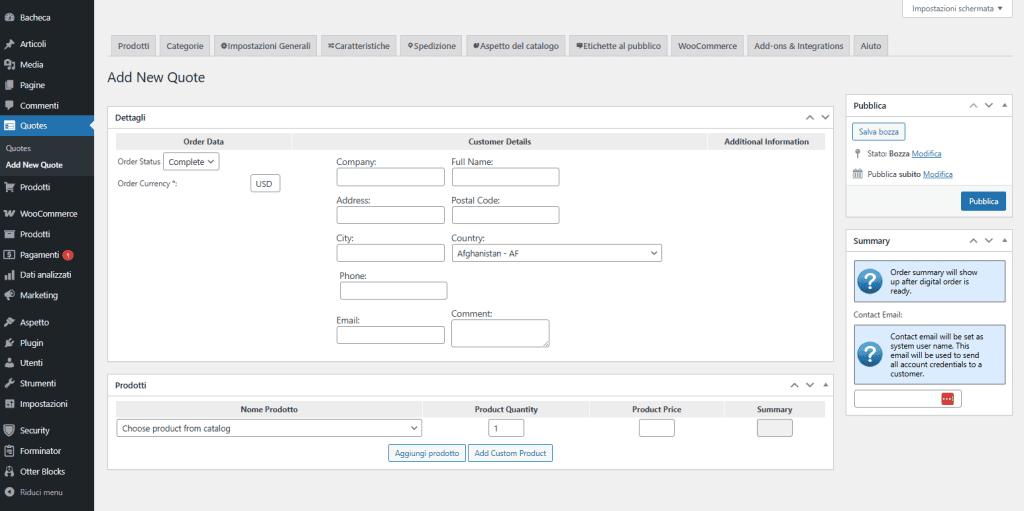Open the WooCommerce sidebar menu icon
1024x511 pixels.
9,214
